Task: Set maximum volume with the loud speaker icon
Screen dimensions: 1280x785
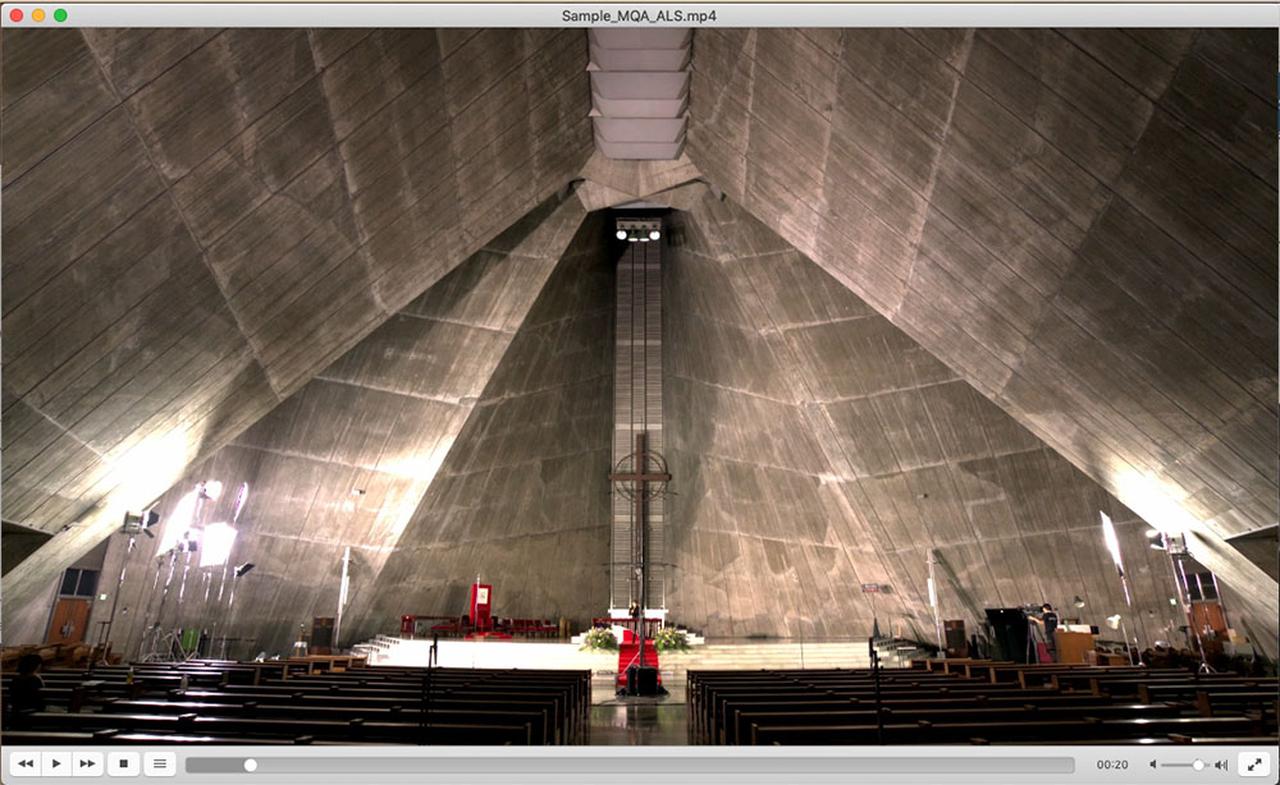Action: coord(1221,765)
